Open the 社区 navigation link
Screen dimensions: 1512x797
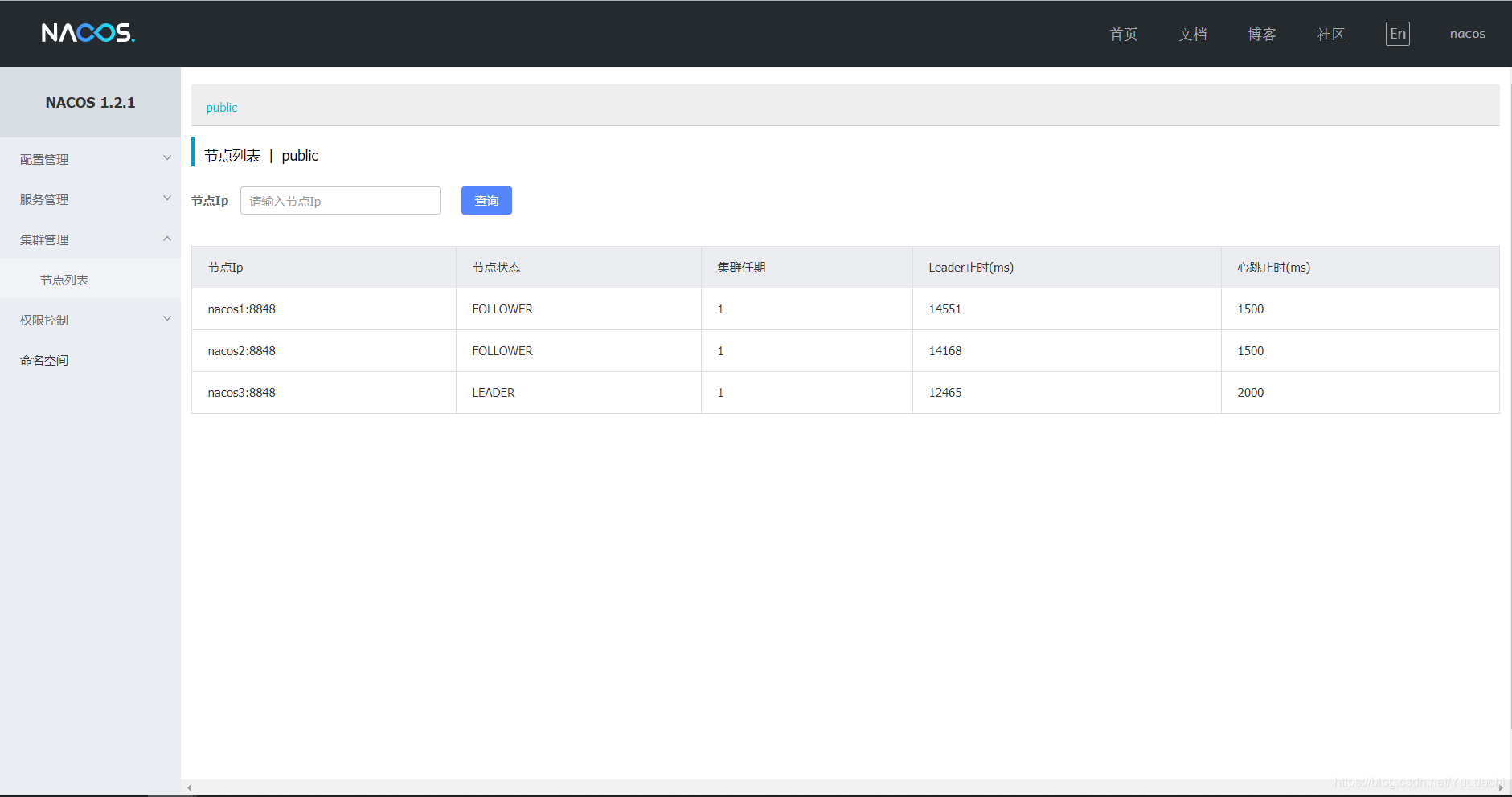1331,35
